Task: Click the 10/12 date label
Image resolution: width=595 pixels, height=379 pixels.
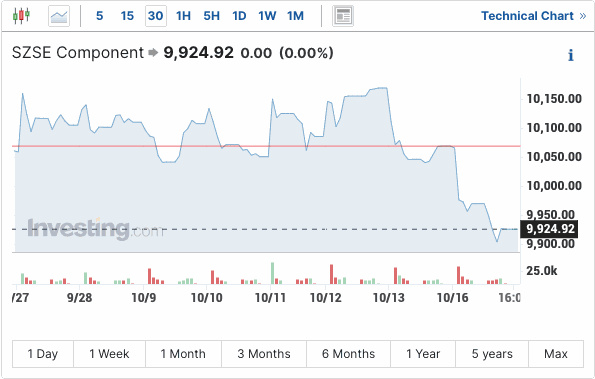Action: (x=326, y=298)
